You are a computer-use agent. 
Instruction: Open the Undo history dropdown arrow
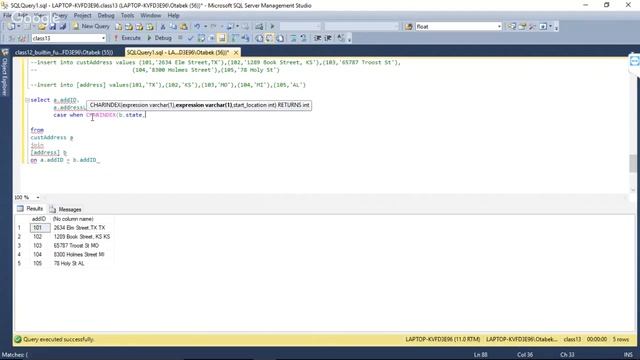[x=205, y=27]
